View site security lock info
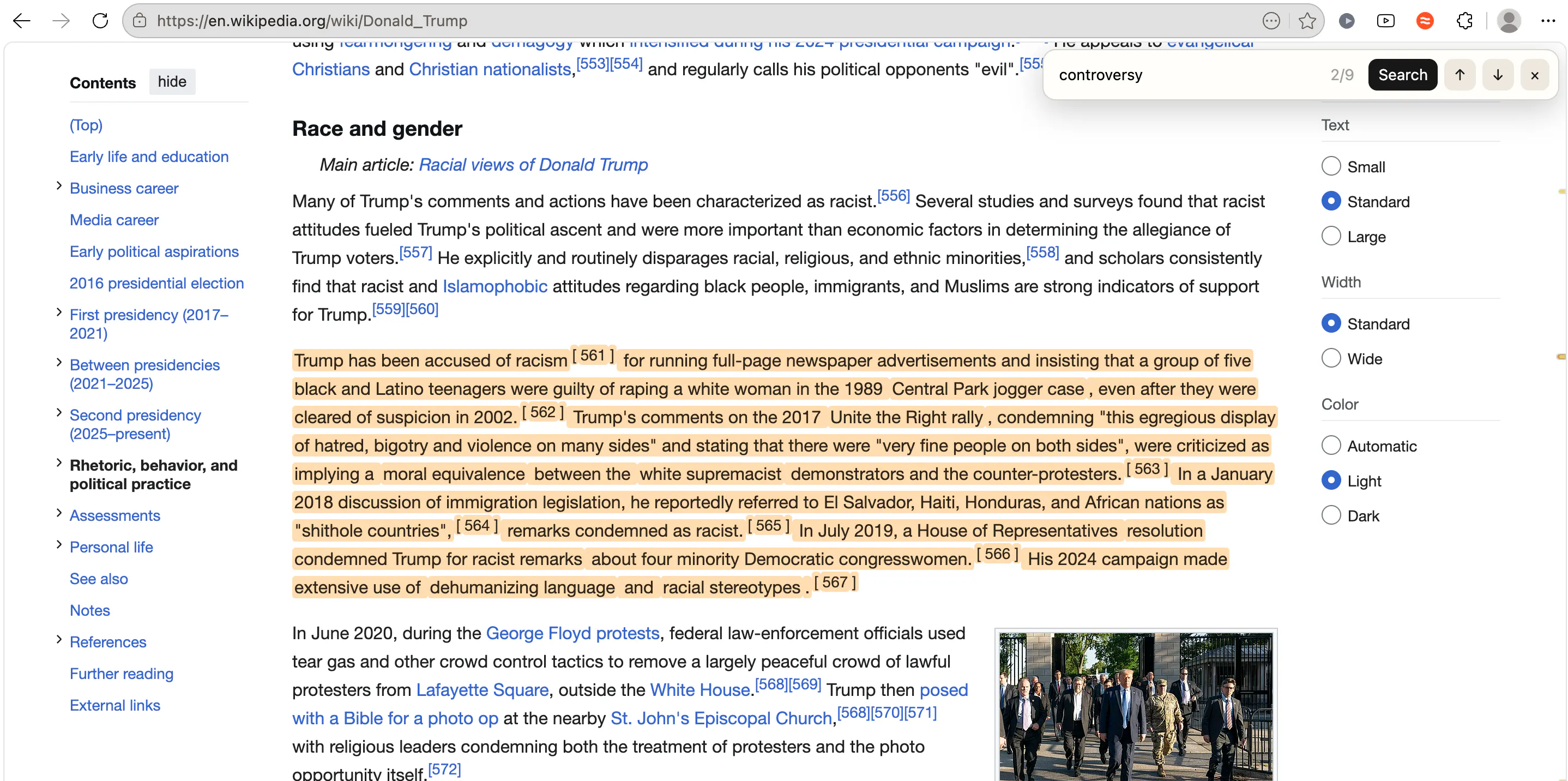The height and width of the screenshot is (781, 1568). point(140,21)
